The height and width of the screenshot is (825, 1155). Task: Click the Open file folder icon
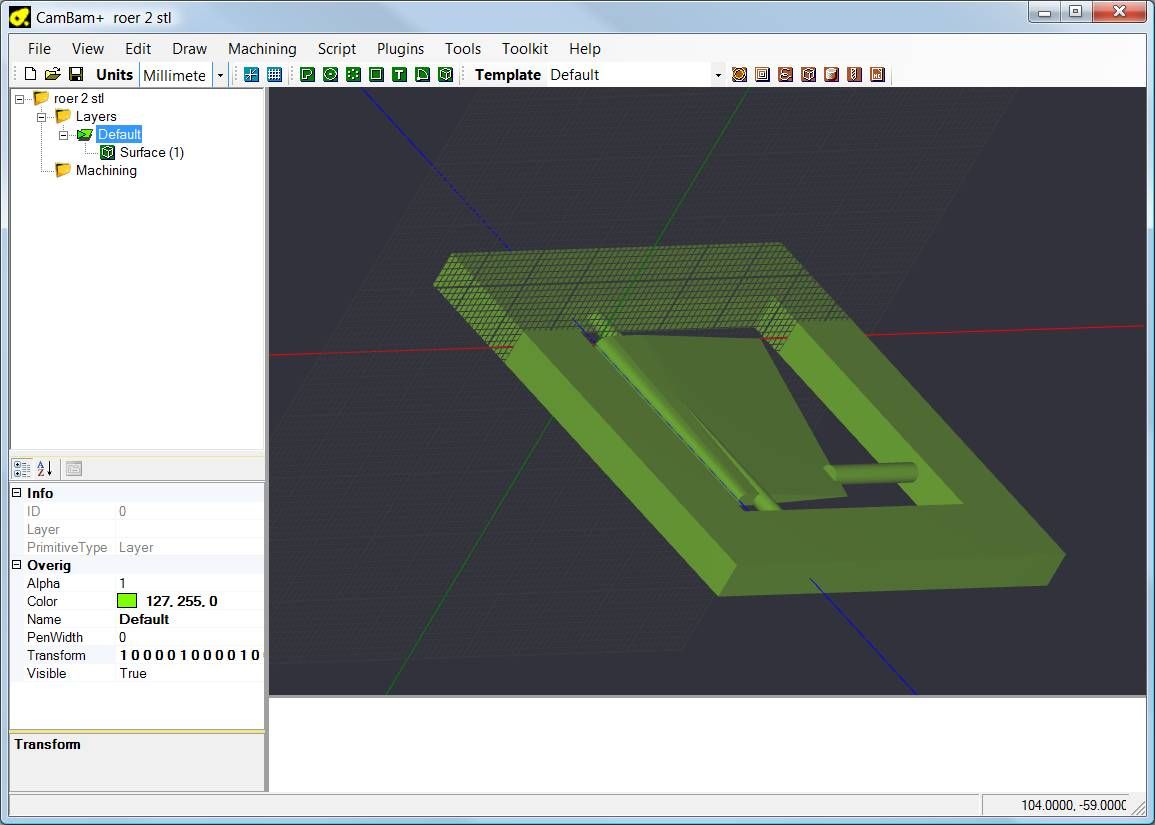click(x=53, y=74)
